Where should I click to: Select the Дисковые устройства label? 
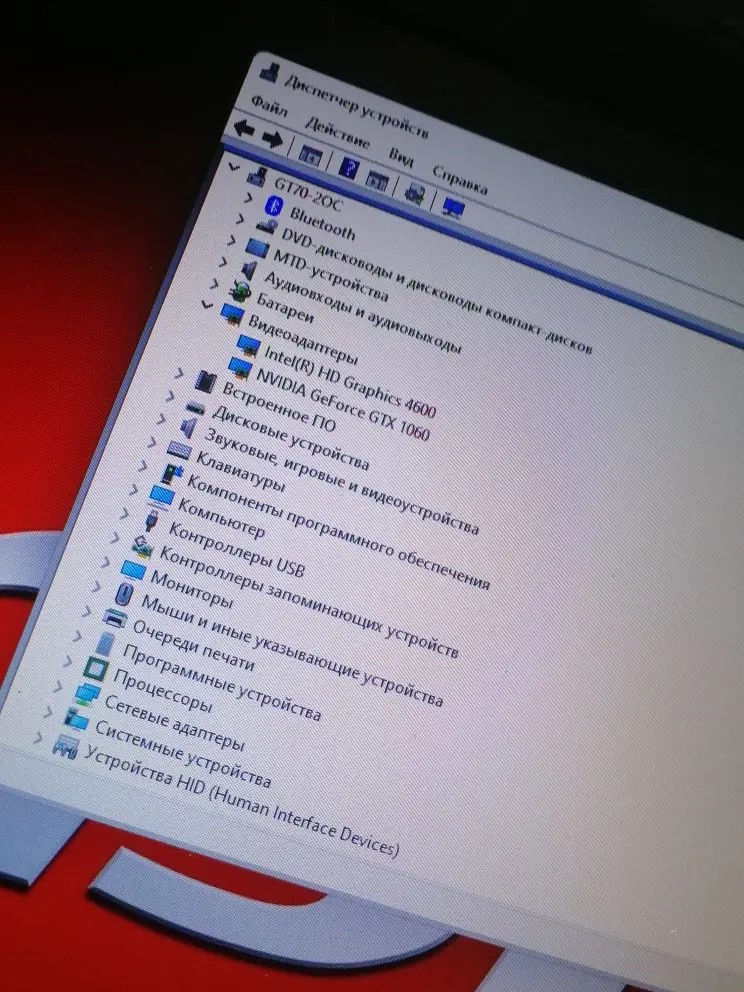point(290,438)
